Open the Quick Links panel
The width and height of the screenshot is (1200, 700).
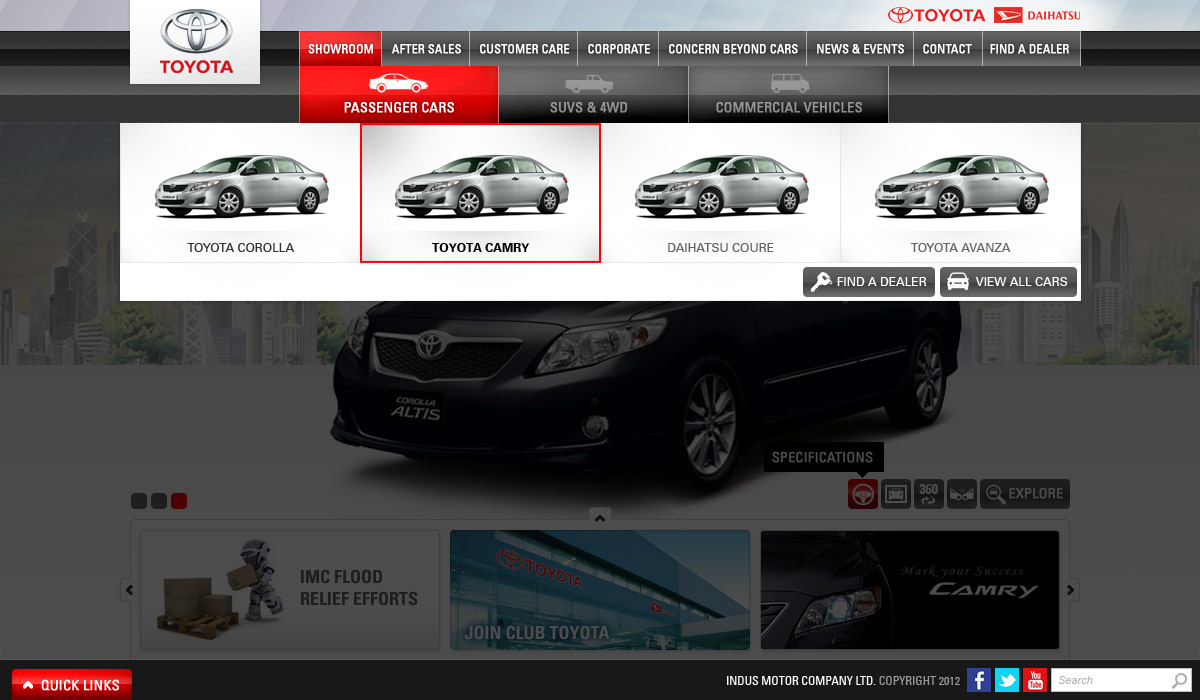click(x=72, y=684)
